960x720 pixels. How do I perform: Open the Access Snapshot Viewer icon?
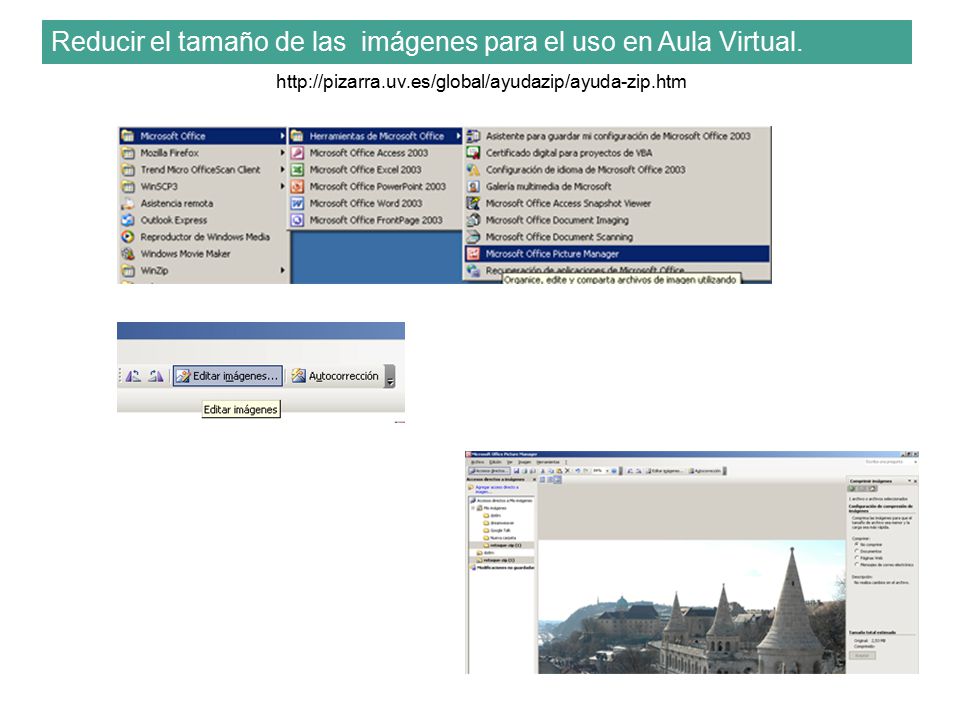click(473, 203)
